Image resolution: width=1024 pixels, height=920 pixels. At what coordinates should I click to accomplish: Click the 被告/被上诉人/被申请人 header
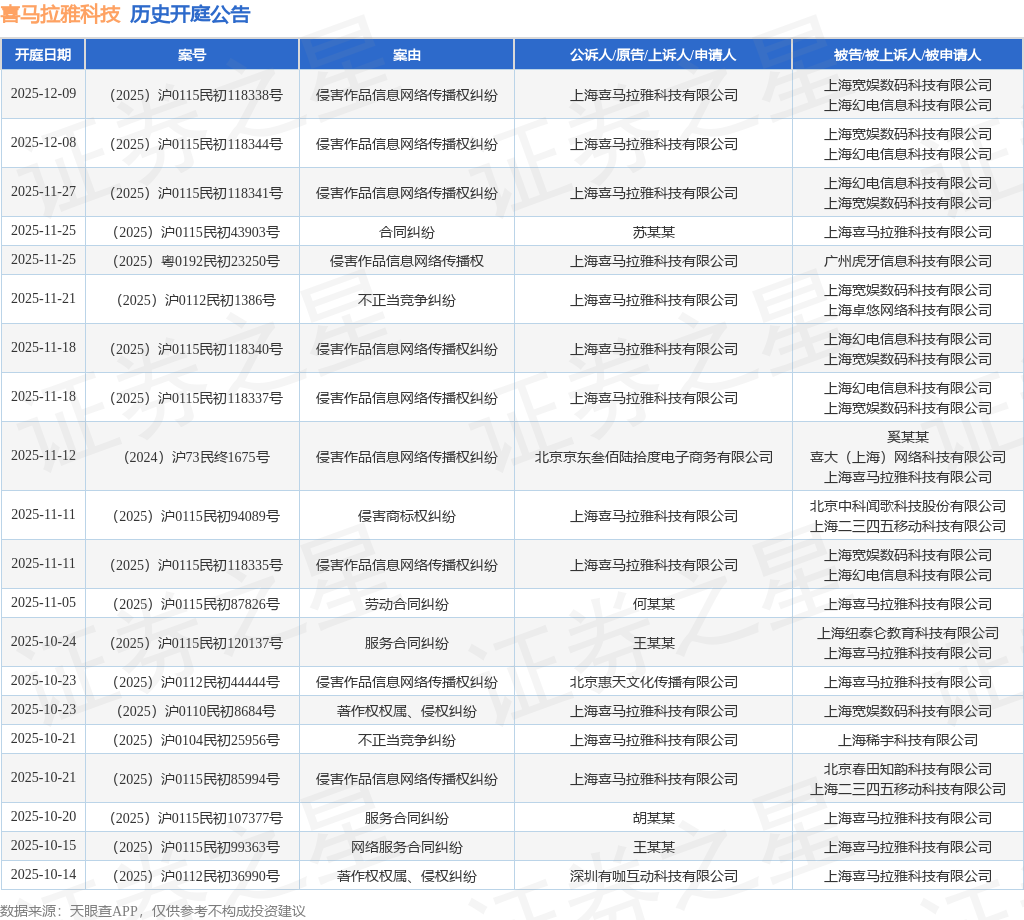coord(907,55)
